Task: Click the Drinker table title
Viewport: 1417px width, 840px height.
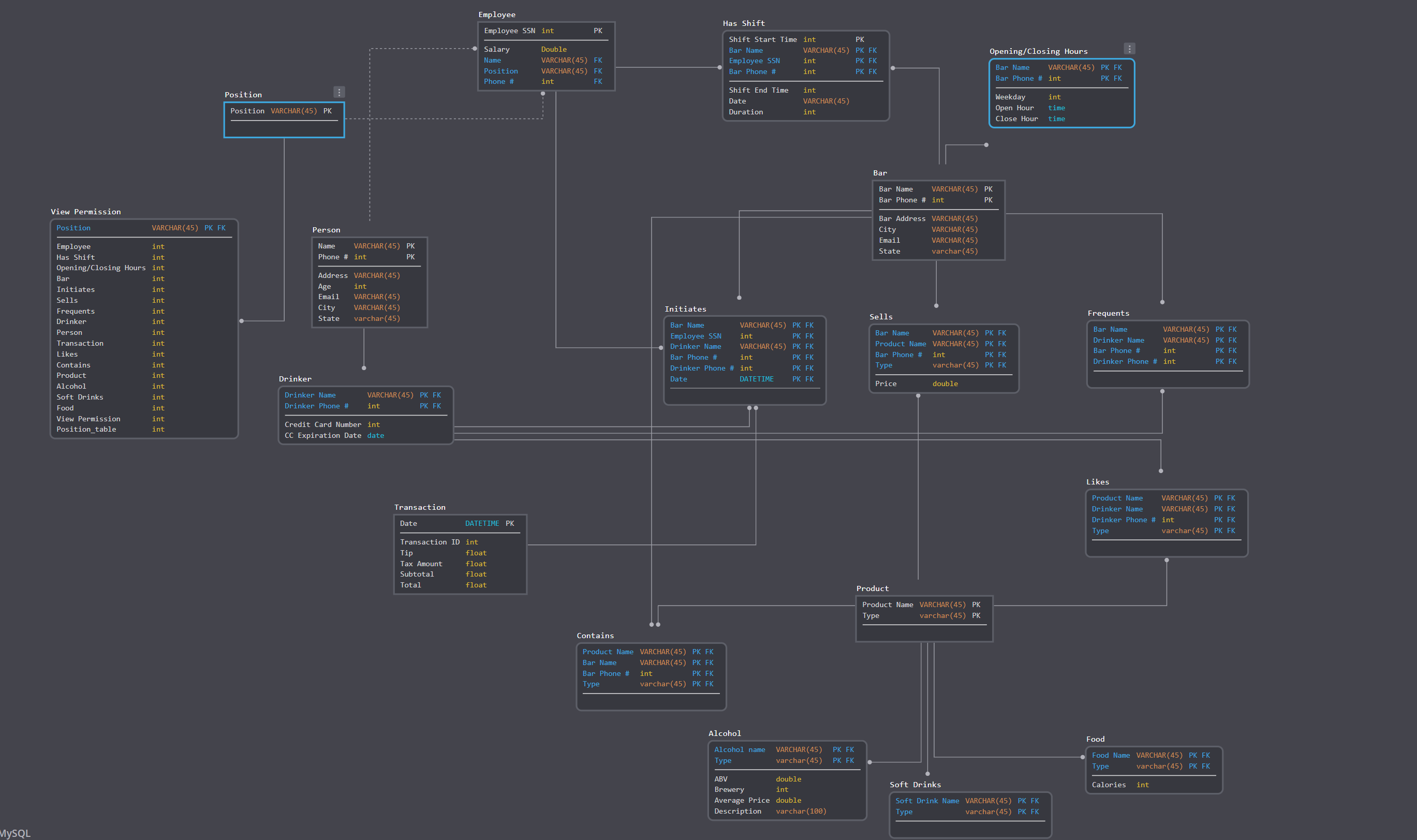Action: [x=296, y=379]
